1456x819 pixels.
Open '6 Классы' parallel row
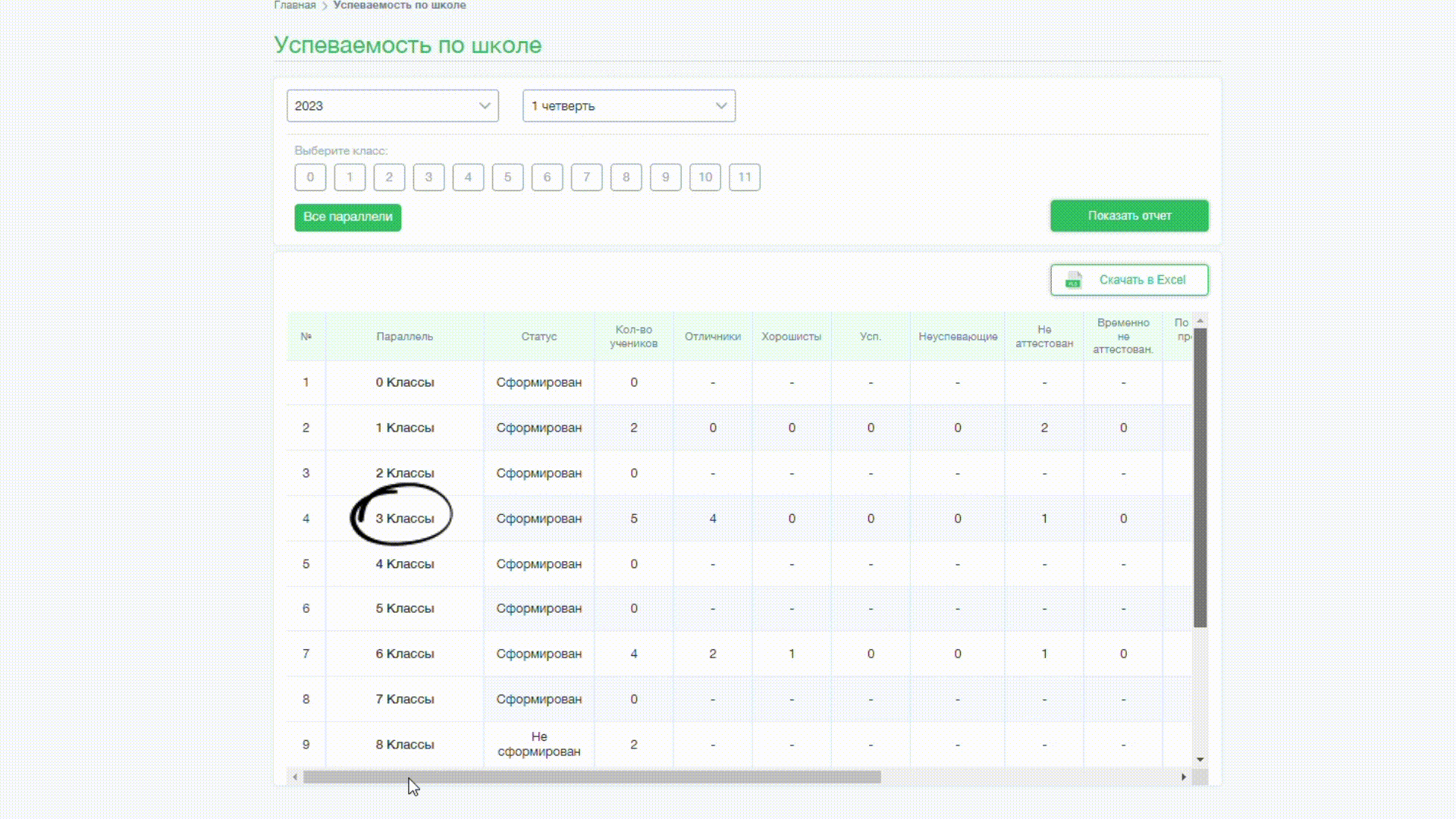pos(405,654)
